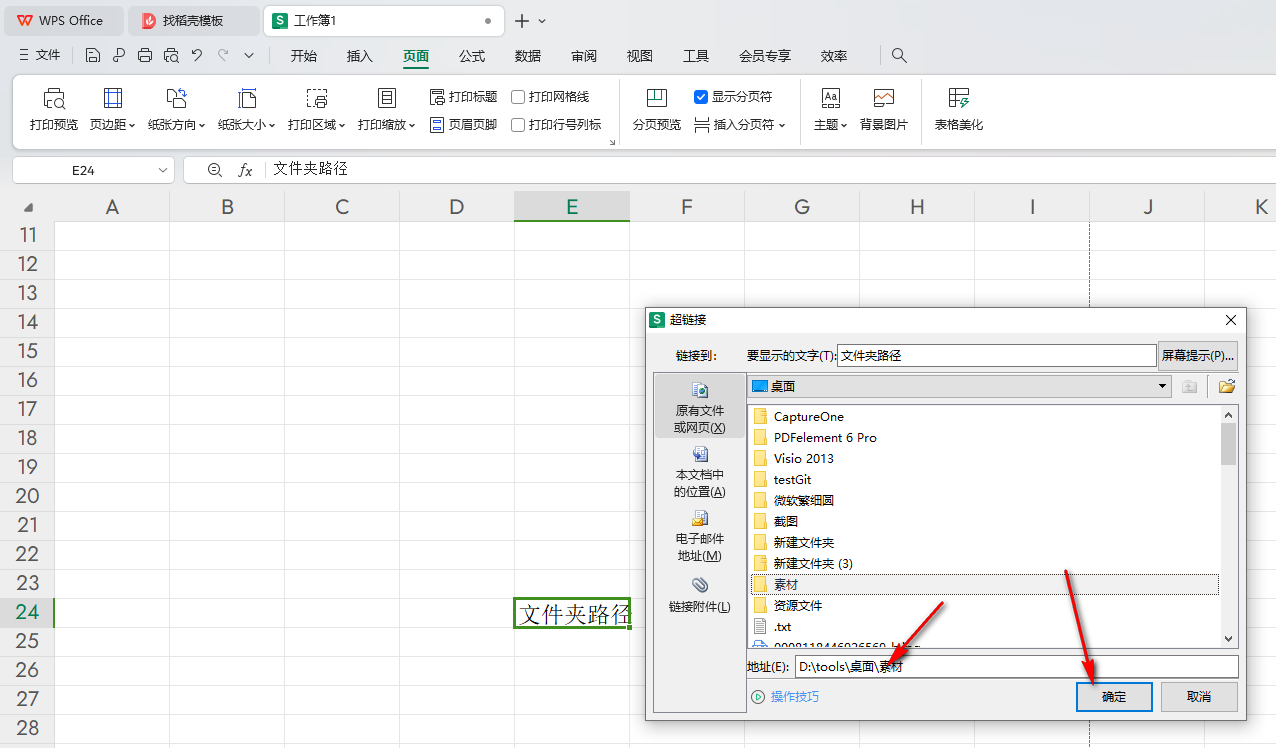Expand the quick access toolbar chevron
The width and height of the screenshot is (1276, 748).
click(249, 55)
